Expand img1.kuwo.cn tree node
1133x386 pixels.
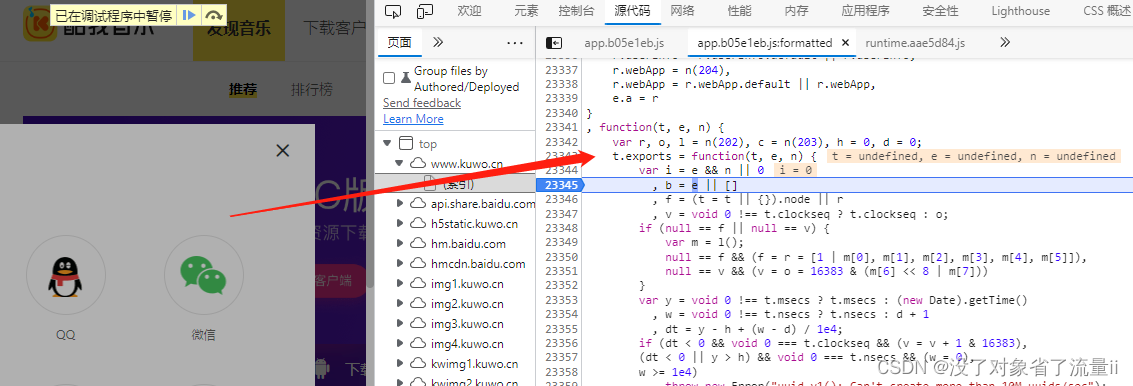(400, 283)
